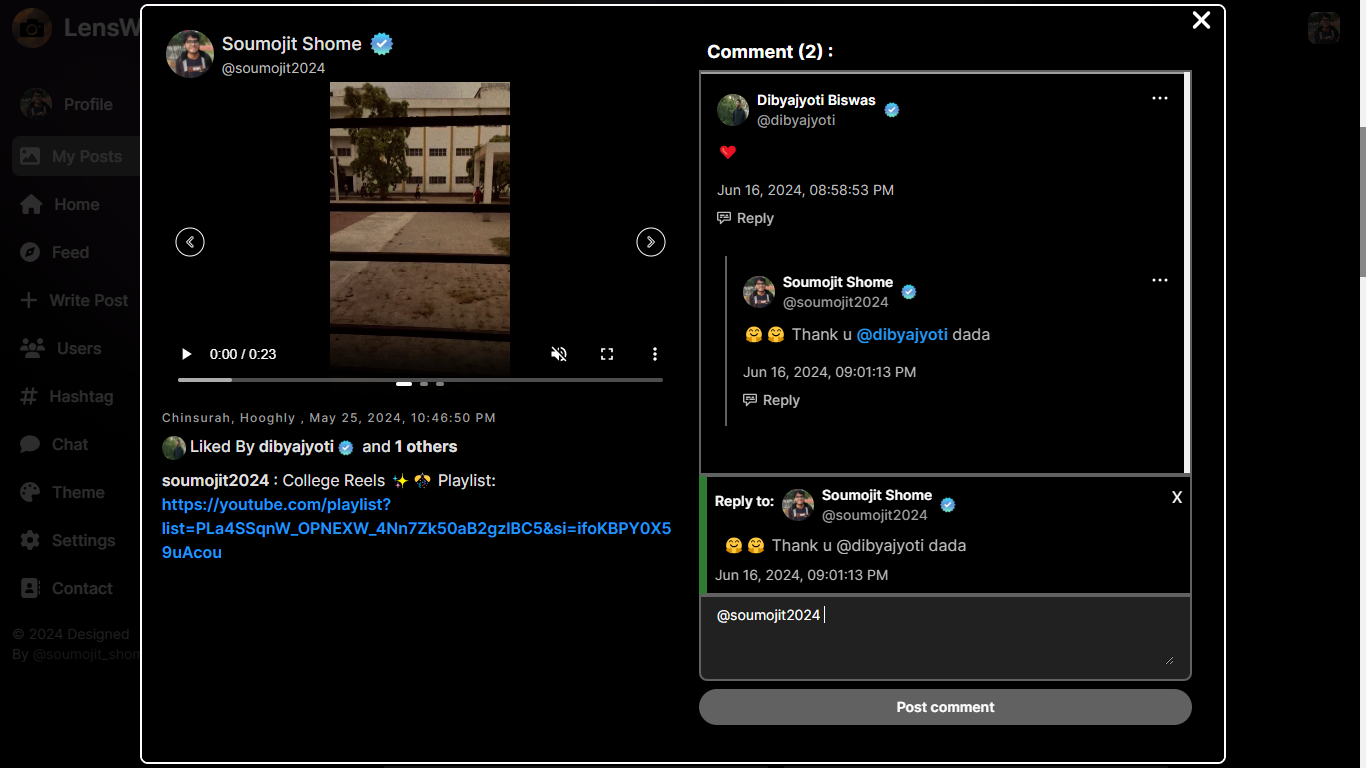This screenshot has height=768, width=1366.
Task: Seek on the video progress bar
Action: click(420, 380)
